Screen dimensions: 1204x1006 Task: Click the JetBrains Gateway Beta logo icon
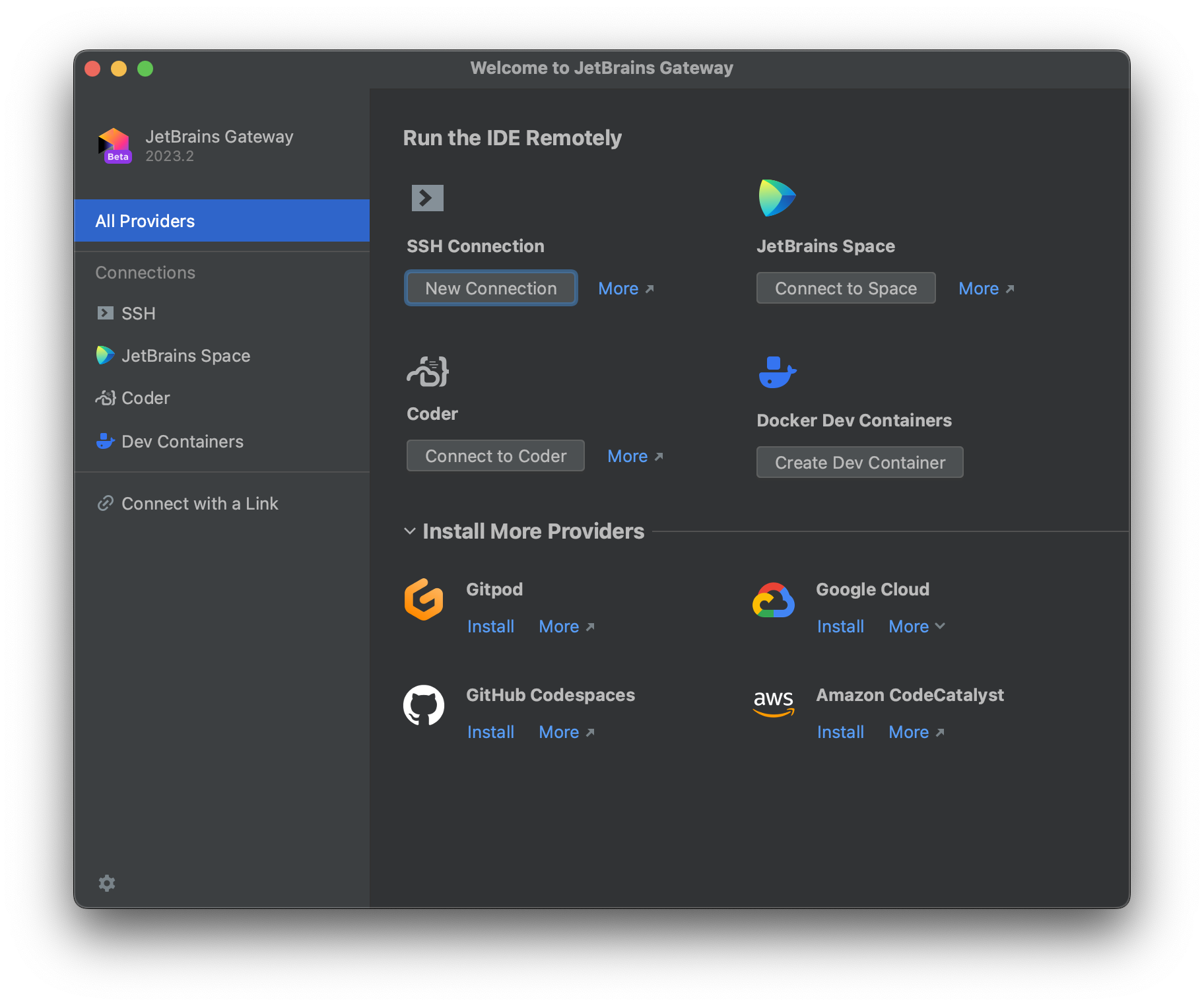(x=115, y=145)
